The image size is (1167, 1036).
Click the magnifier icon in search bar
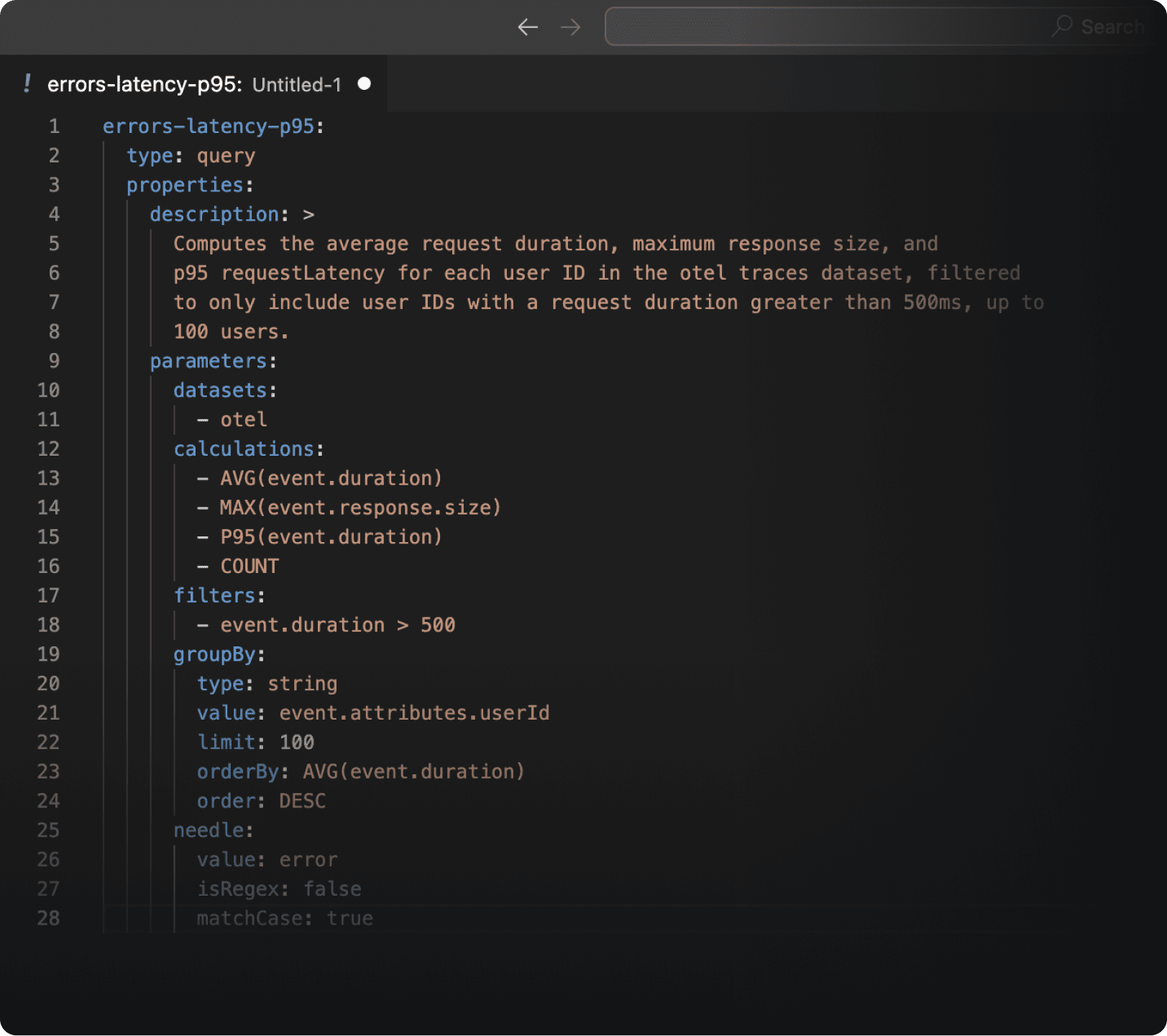(x=1061, y=27)
